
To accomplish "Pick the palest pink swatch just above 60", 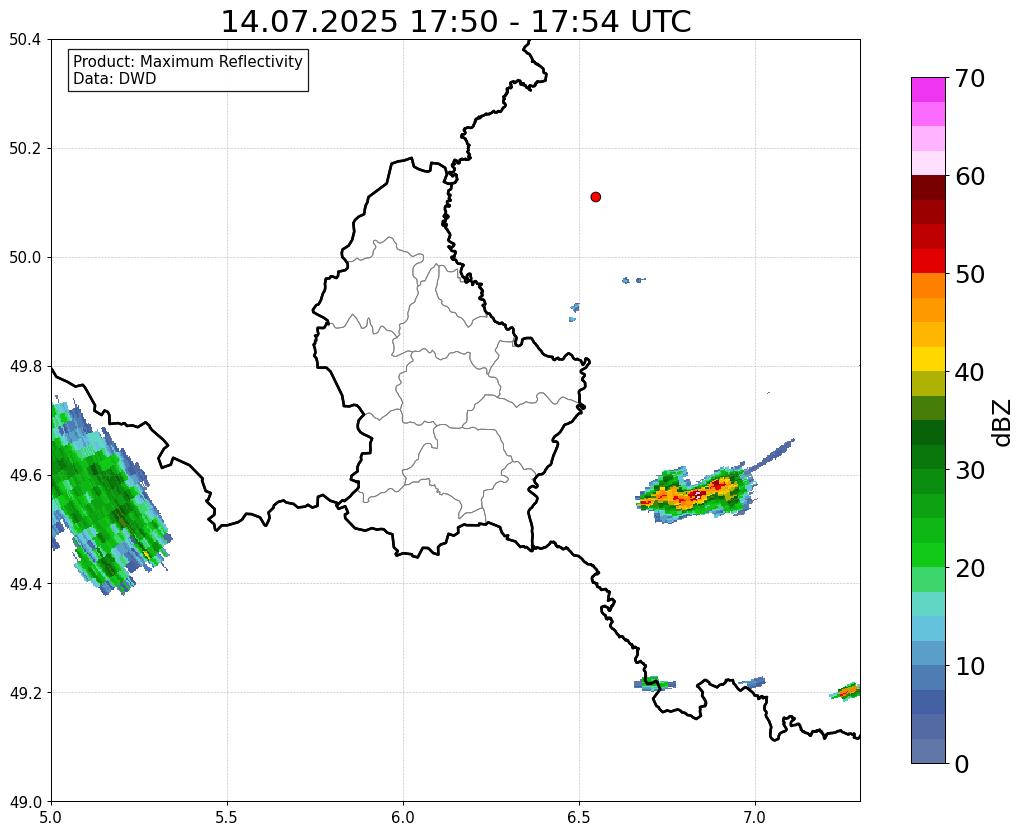I will coord(928,163).
